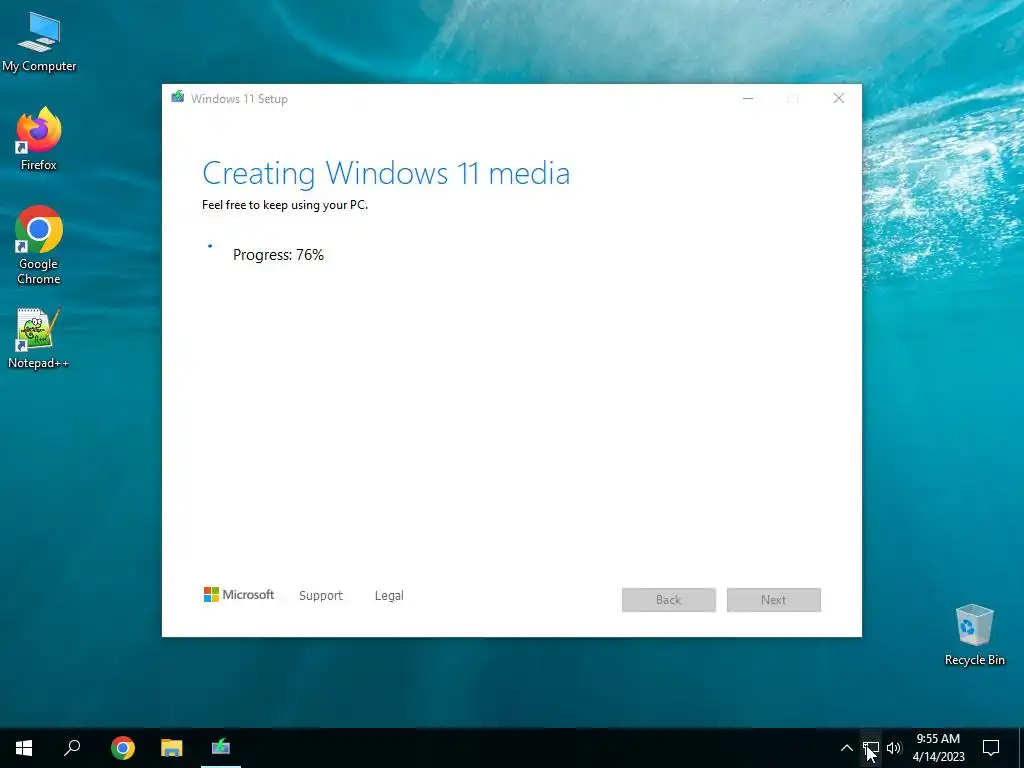1024x768 pixels.
Task: Click the Show desktop strip on taskbar
Action: (1021, 748)
